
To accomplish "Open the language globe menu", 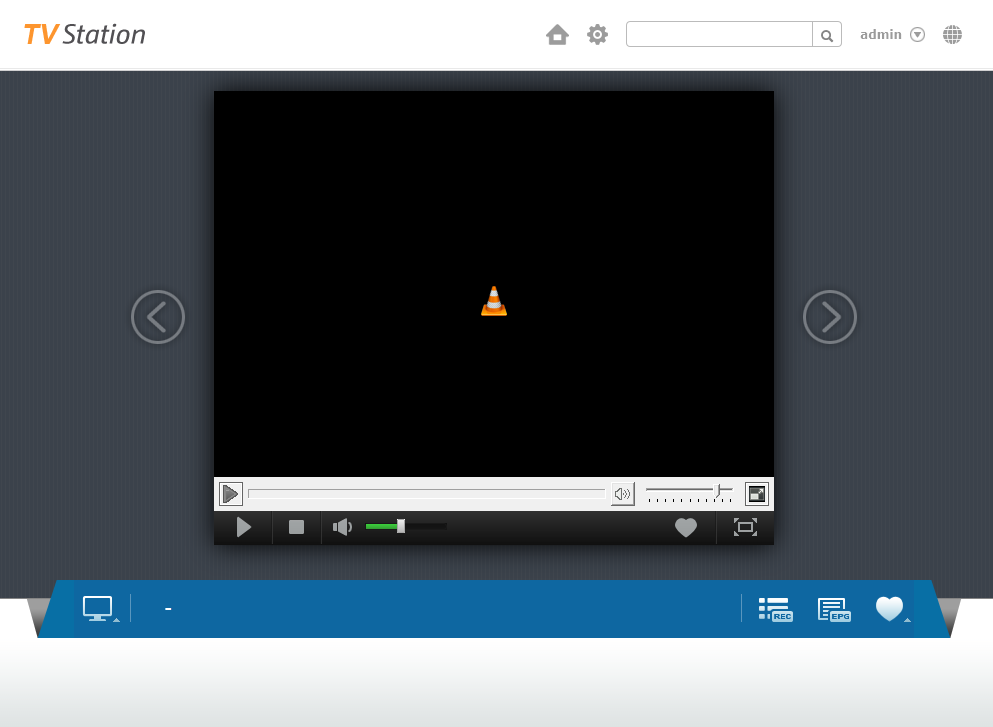I will (x=952, y=34).
